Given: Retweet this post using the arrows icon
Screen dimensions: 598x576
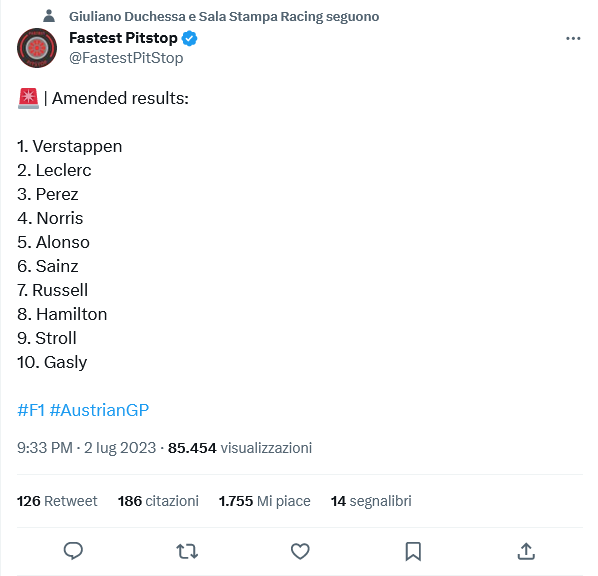Looking at the screenshot, I should [x=187, y=552].
